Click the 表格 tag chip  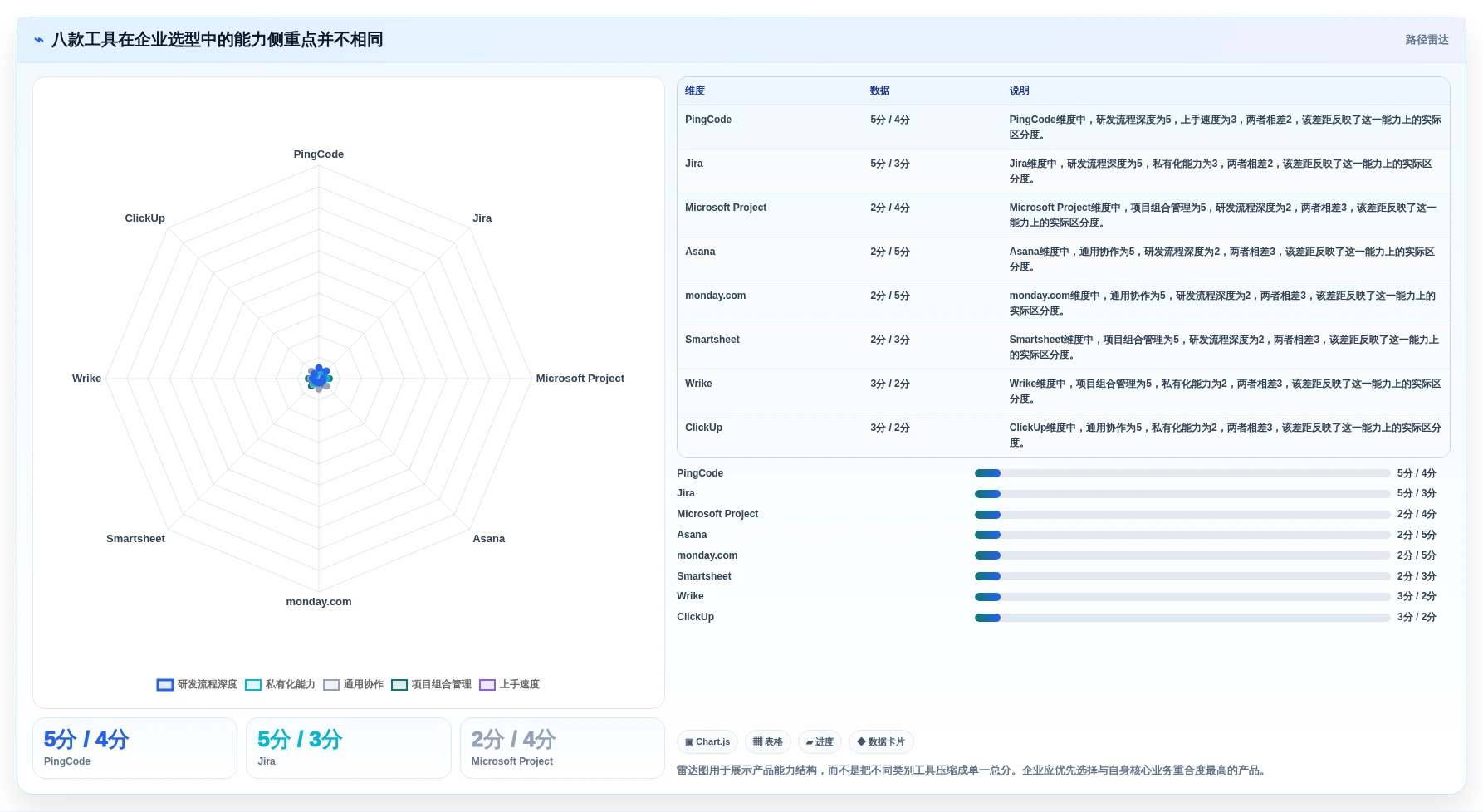tap(768, 741)
